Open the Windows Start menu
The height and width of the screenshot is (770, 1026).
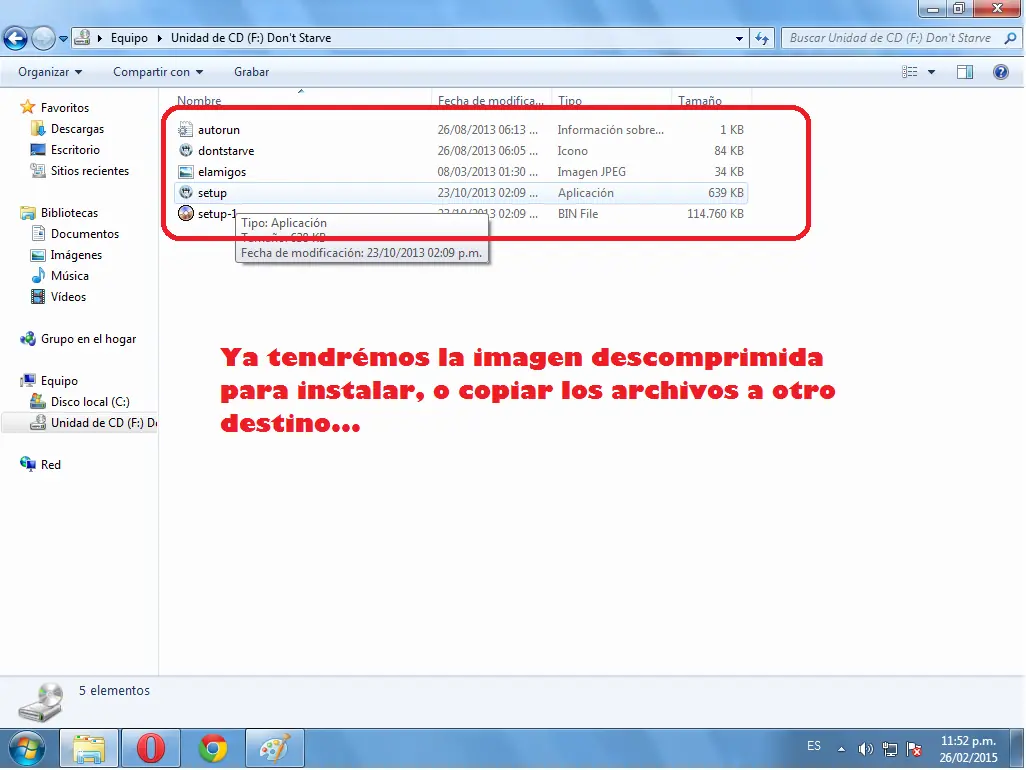point(27,748)
